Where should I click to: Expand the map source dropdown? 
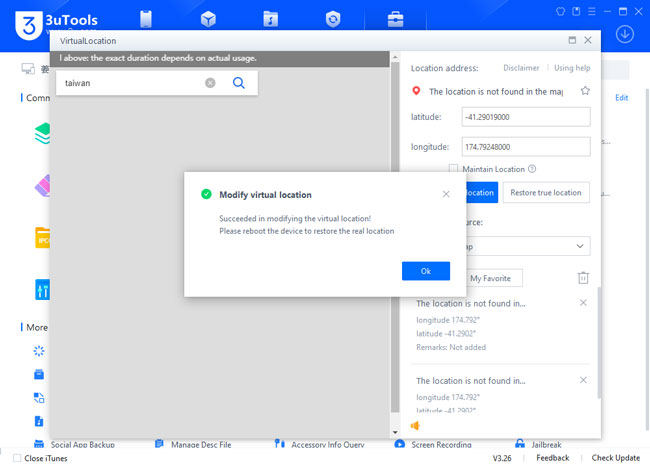click(x=581, y=246)
